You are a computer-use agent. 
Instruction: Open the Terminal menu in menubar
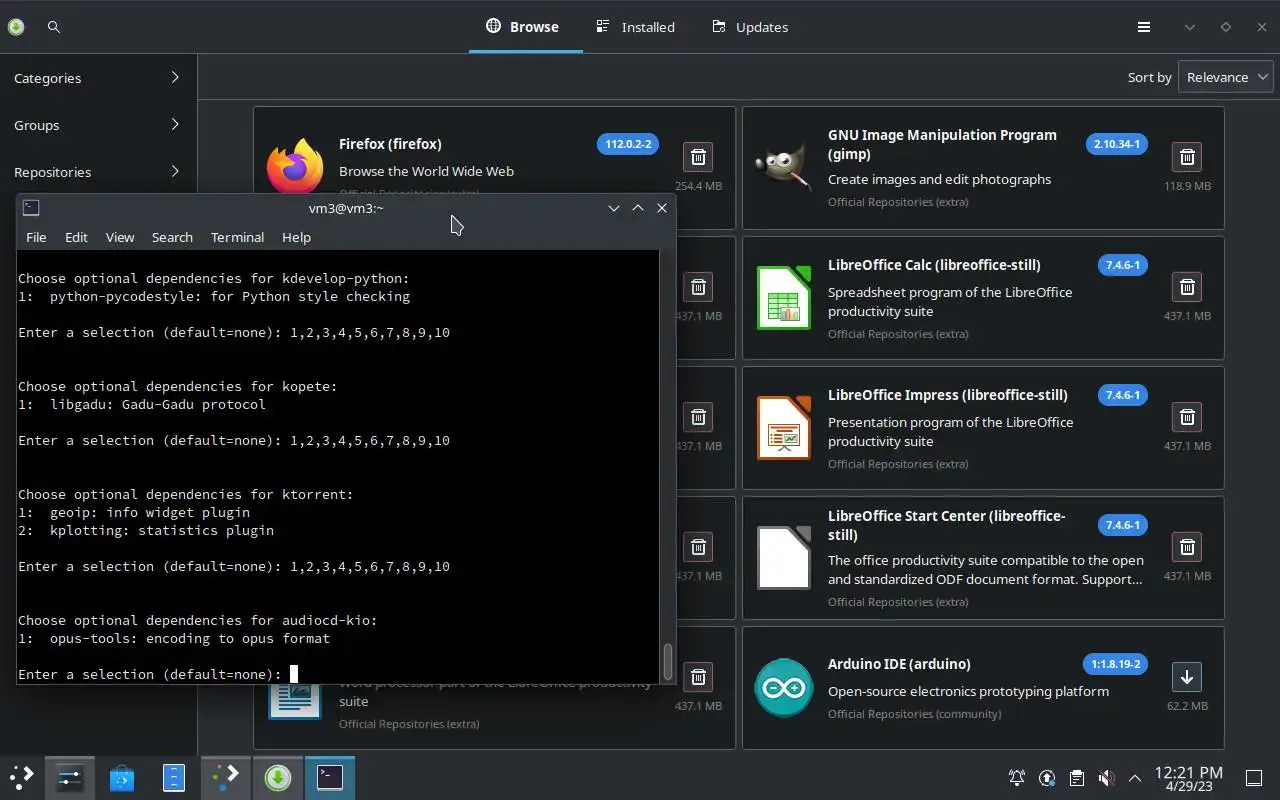(237, 237)
